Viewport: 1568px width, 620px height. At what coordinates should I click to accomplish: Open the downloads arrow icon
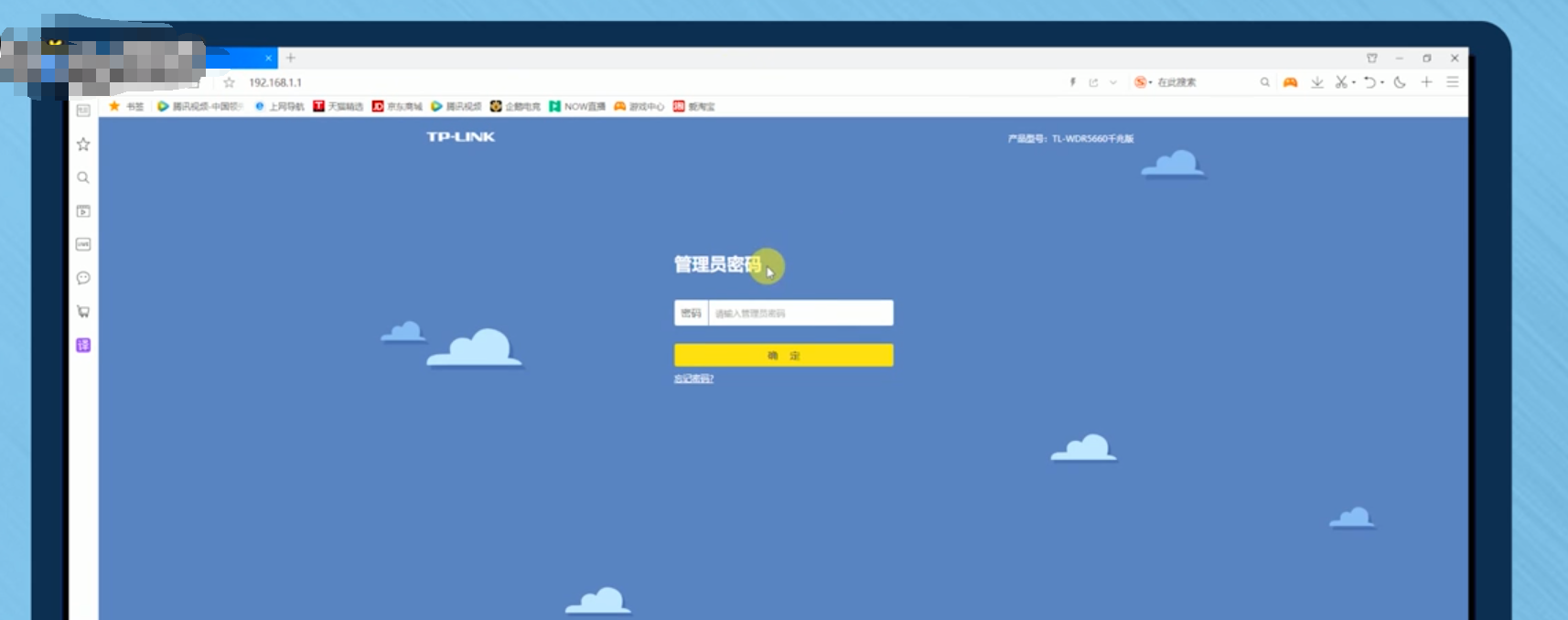point(1316,82)
